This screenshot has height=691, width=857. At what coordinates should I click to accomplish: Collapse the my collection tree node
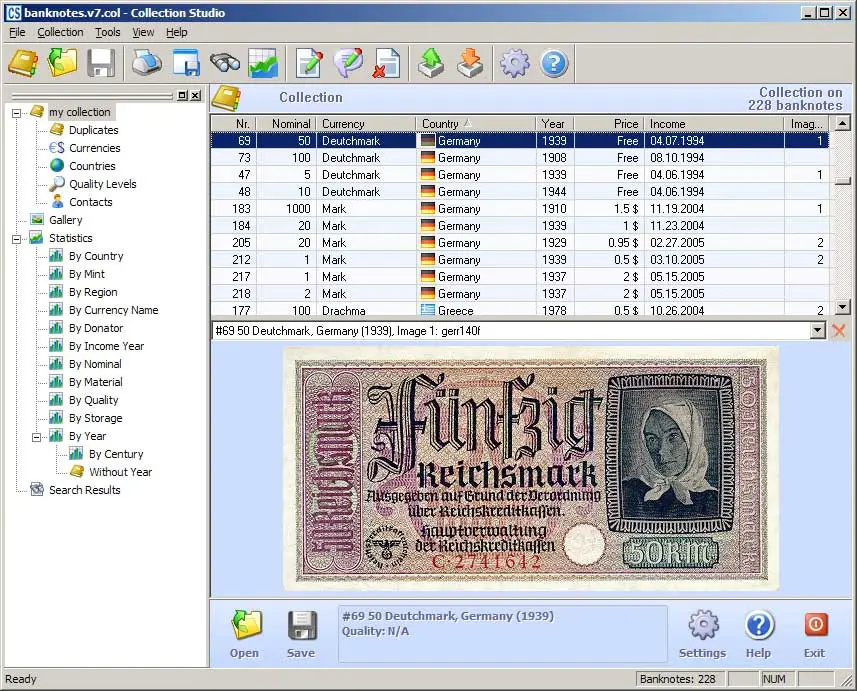(x=16, y=113)
